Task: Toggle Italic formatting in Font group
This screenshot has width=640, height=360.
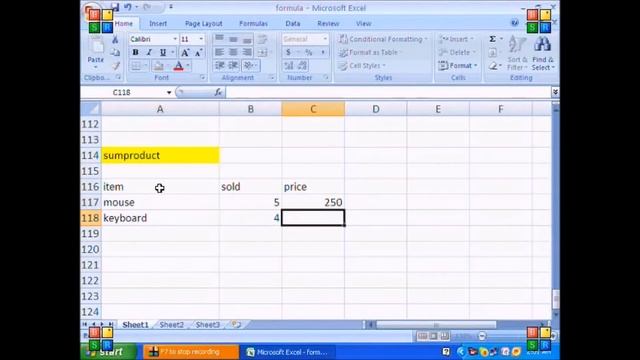Action: click(149, 52)
